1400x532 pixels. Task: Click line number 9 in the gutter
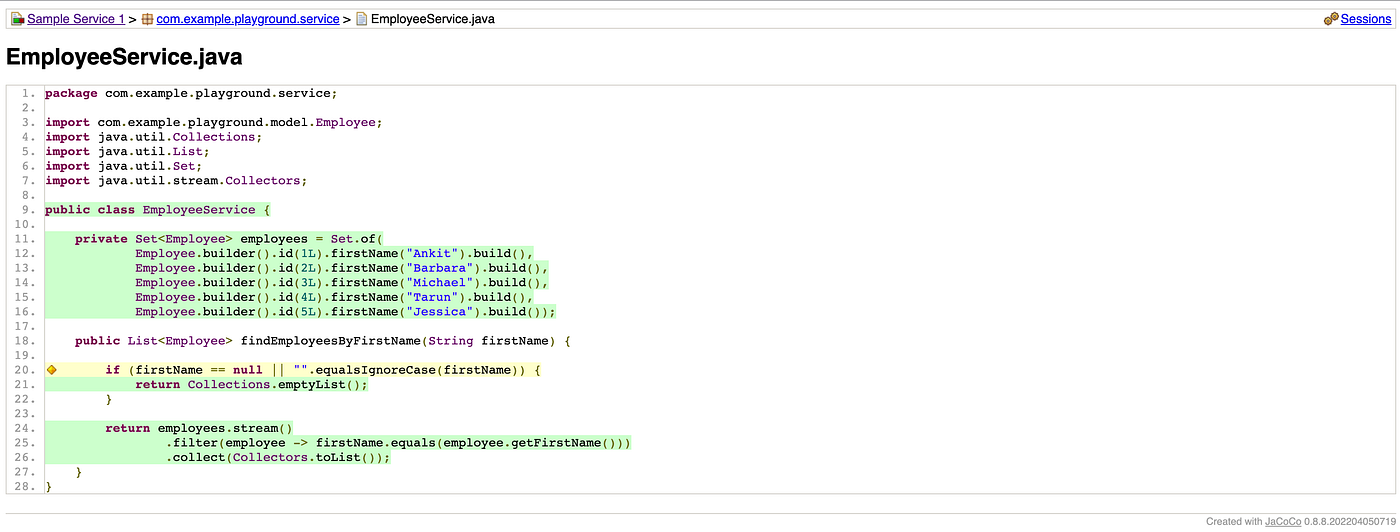click(x=29, y=210)
